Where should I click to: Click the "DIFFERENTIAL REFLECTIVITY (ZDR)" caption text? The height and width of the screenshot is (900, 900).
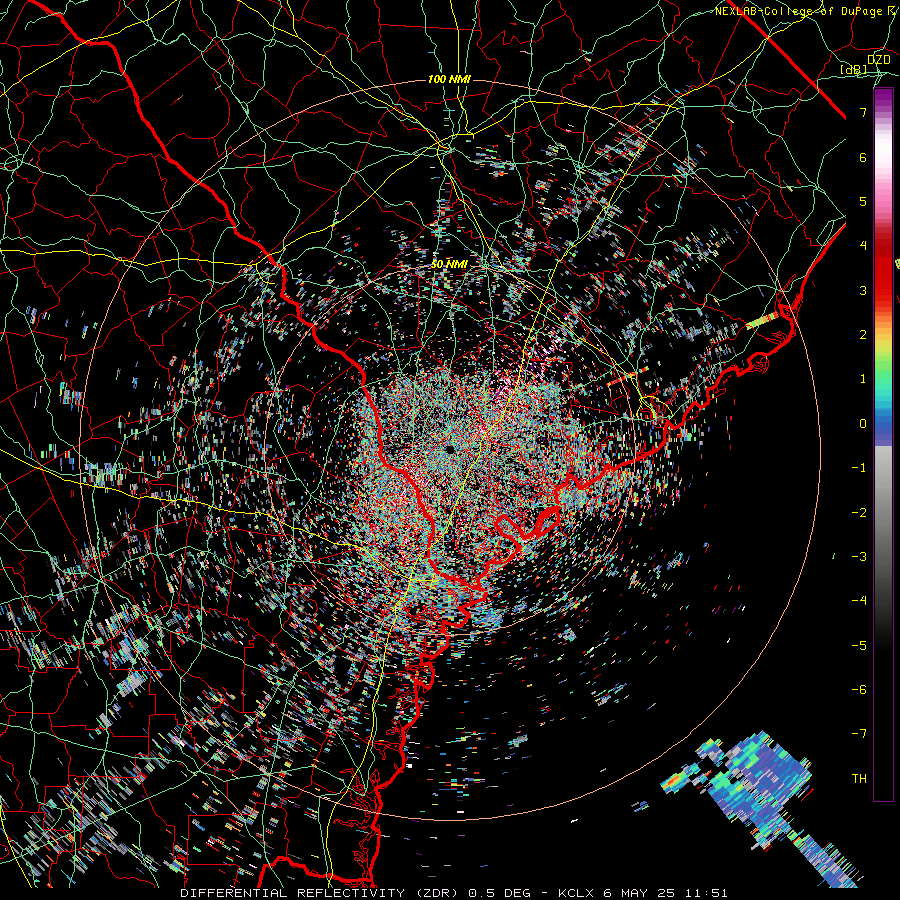tap(319, 893)
